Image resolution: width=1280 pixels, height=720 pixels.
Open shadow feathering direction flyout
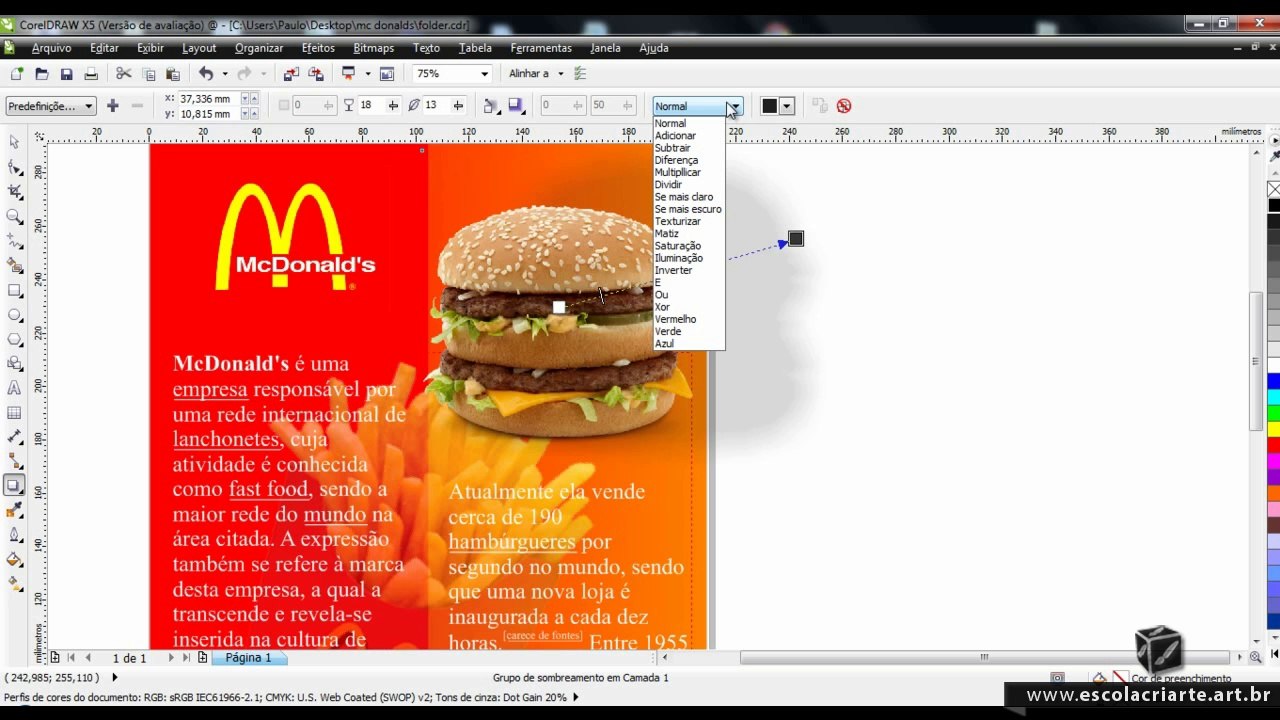pos(491,106)
